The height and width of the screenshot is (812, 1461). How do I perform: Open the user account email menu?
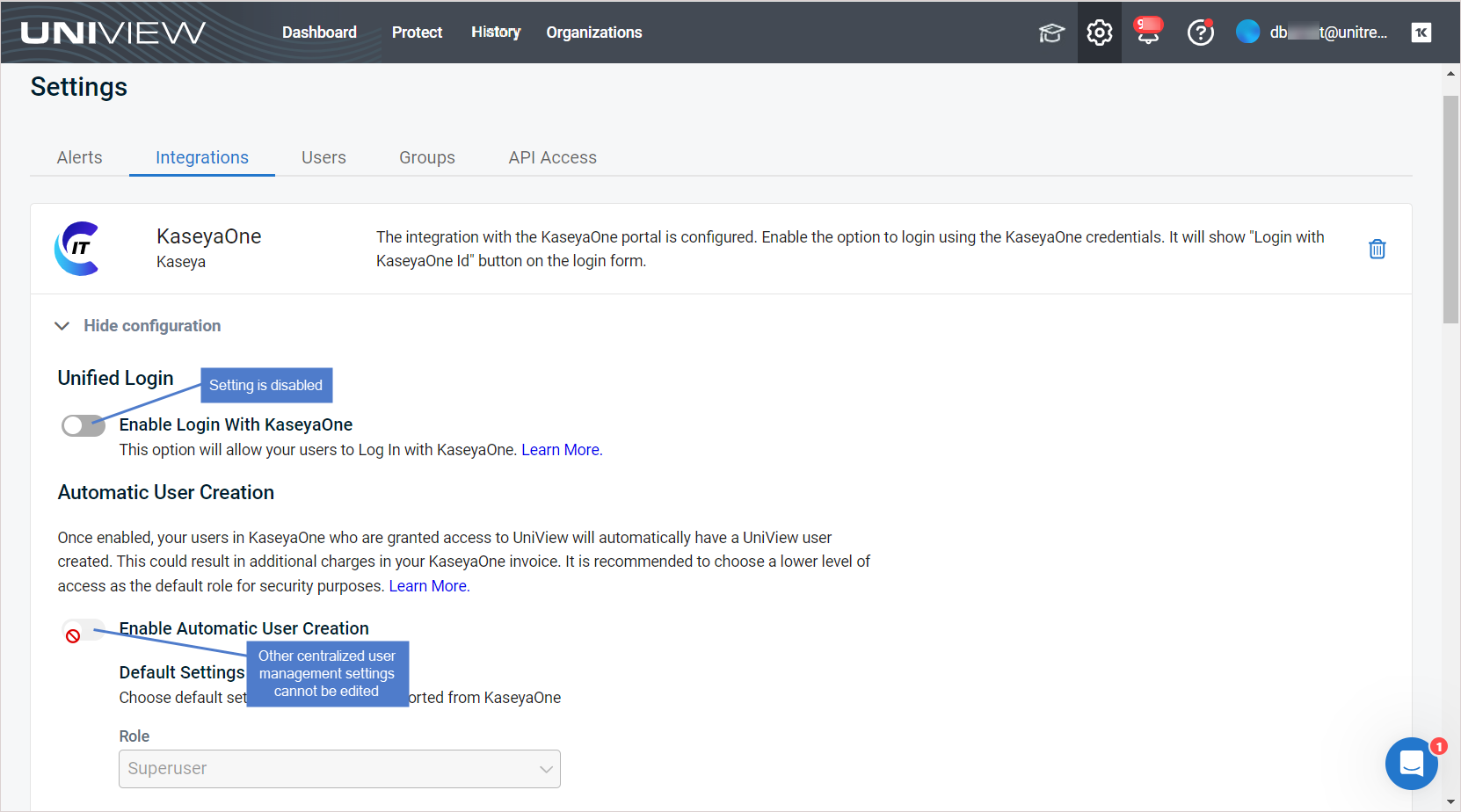point(1328,33)
